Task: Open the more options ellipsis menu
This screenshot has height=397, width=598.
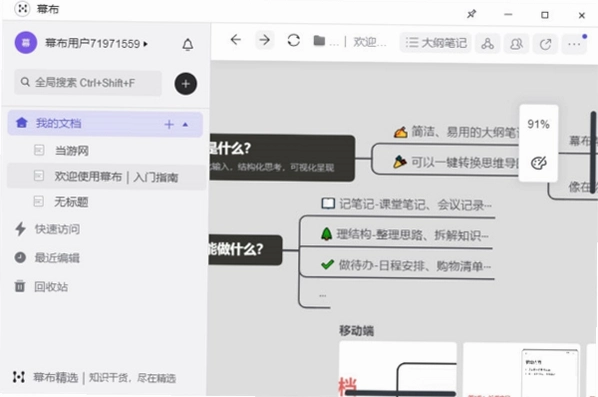Action: coord(574,44)
